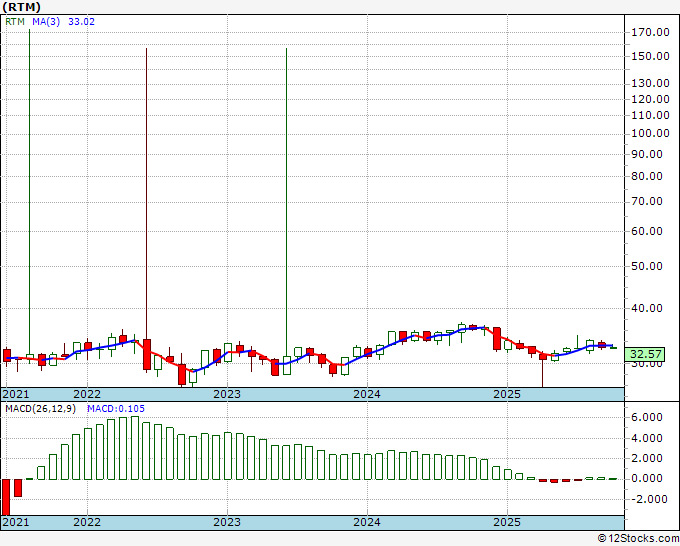Click the tall dark-red candle wick in mid-2022
The image size is (680, 546).
point(147,193)
